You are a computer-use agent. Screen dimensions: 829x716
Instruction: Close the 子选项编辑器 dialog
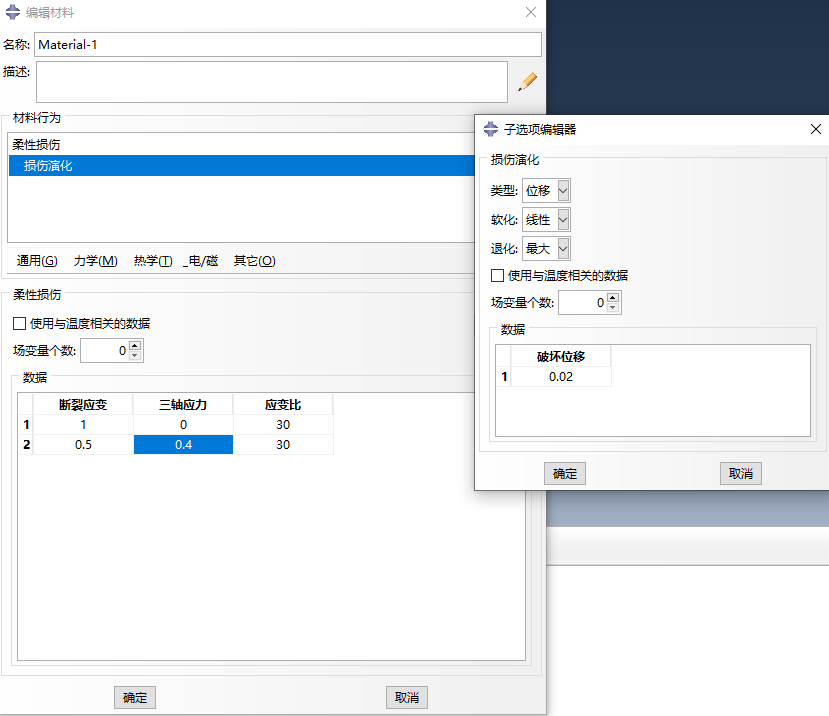coord(816,129)
